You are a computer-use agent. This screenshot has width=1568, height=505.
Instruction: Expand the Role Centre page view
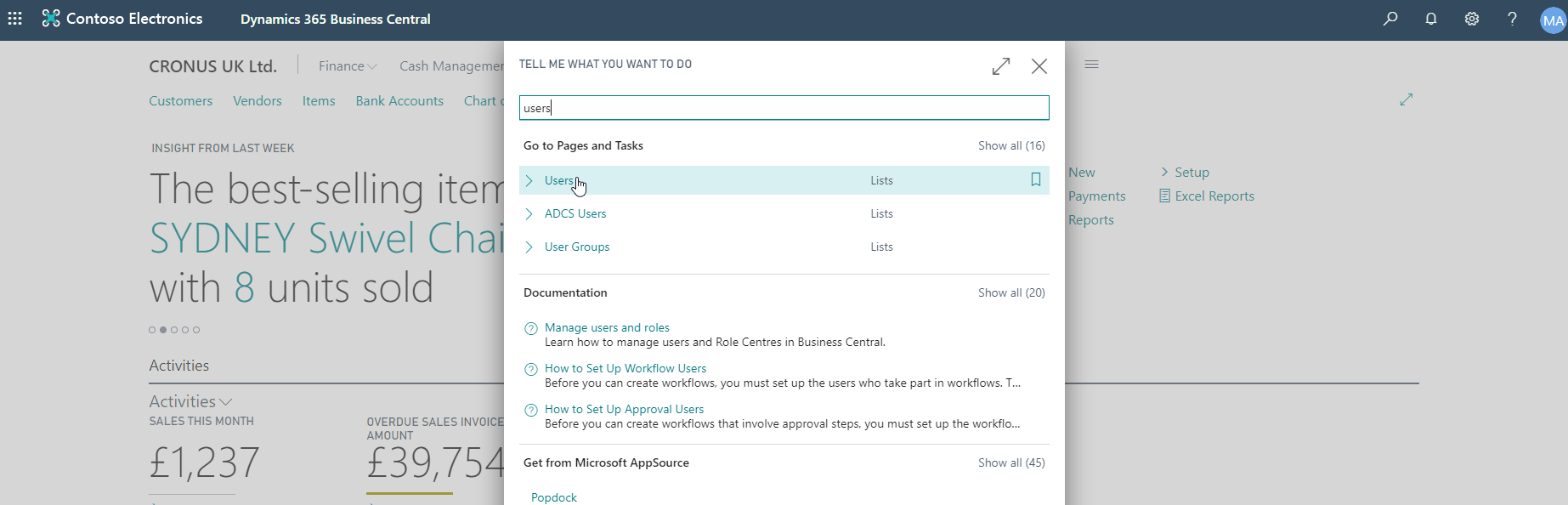pos(1407,99)
